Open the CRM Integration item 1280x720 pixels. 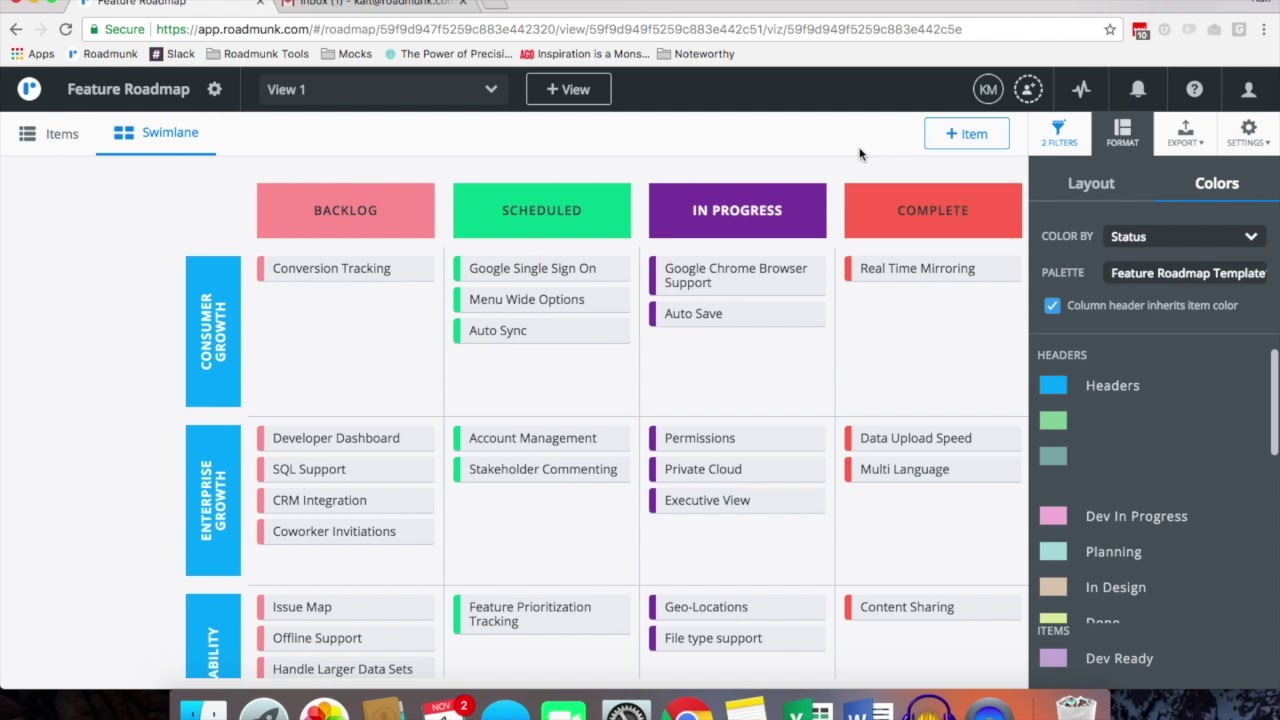[x=345, y=500]
